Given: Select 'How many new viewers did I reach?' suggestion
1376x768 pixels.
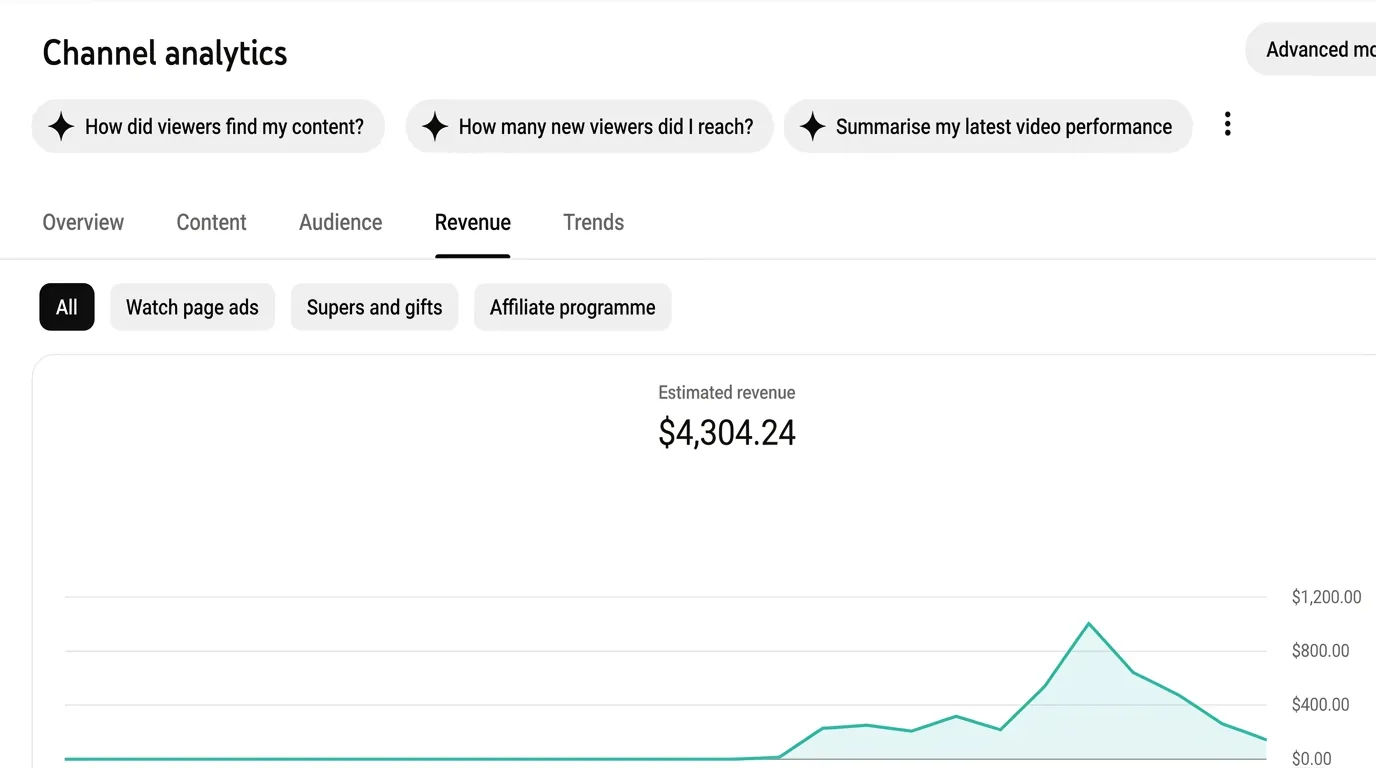Looking at the screenshot, I should click(x=589, y=126).
